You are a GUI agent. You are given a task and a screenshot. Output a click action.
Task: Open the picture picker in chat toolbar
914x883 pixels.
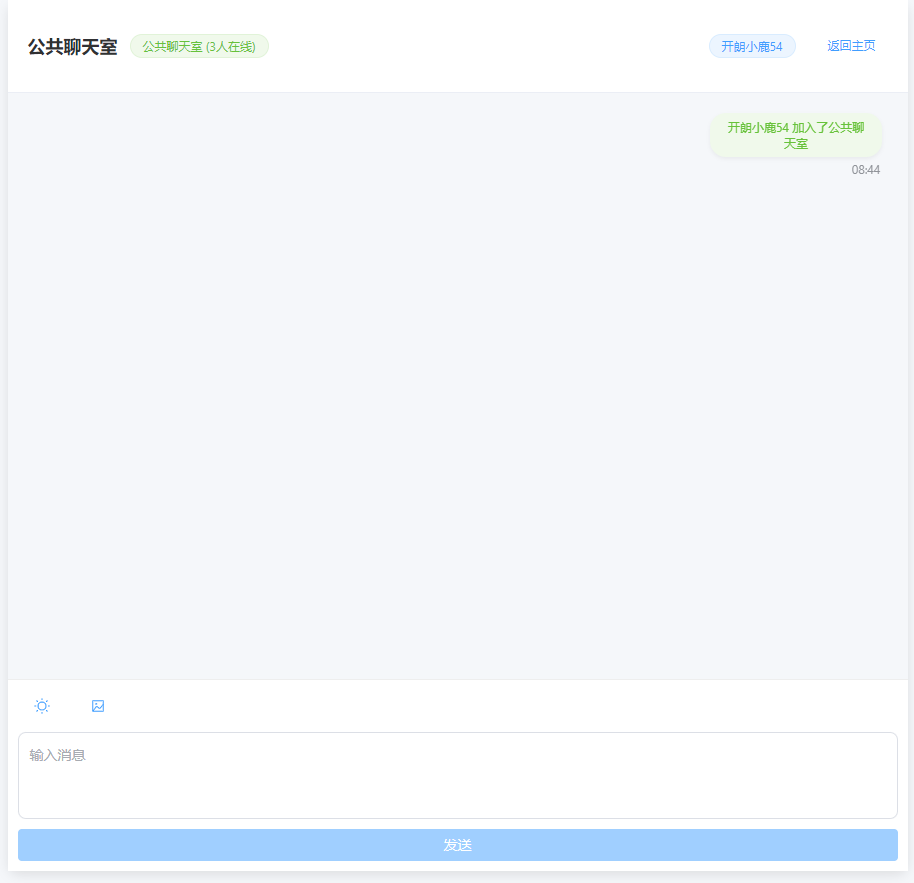(x=98, y=706)
